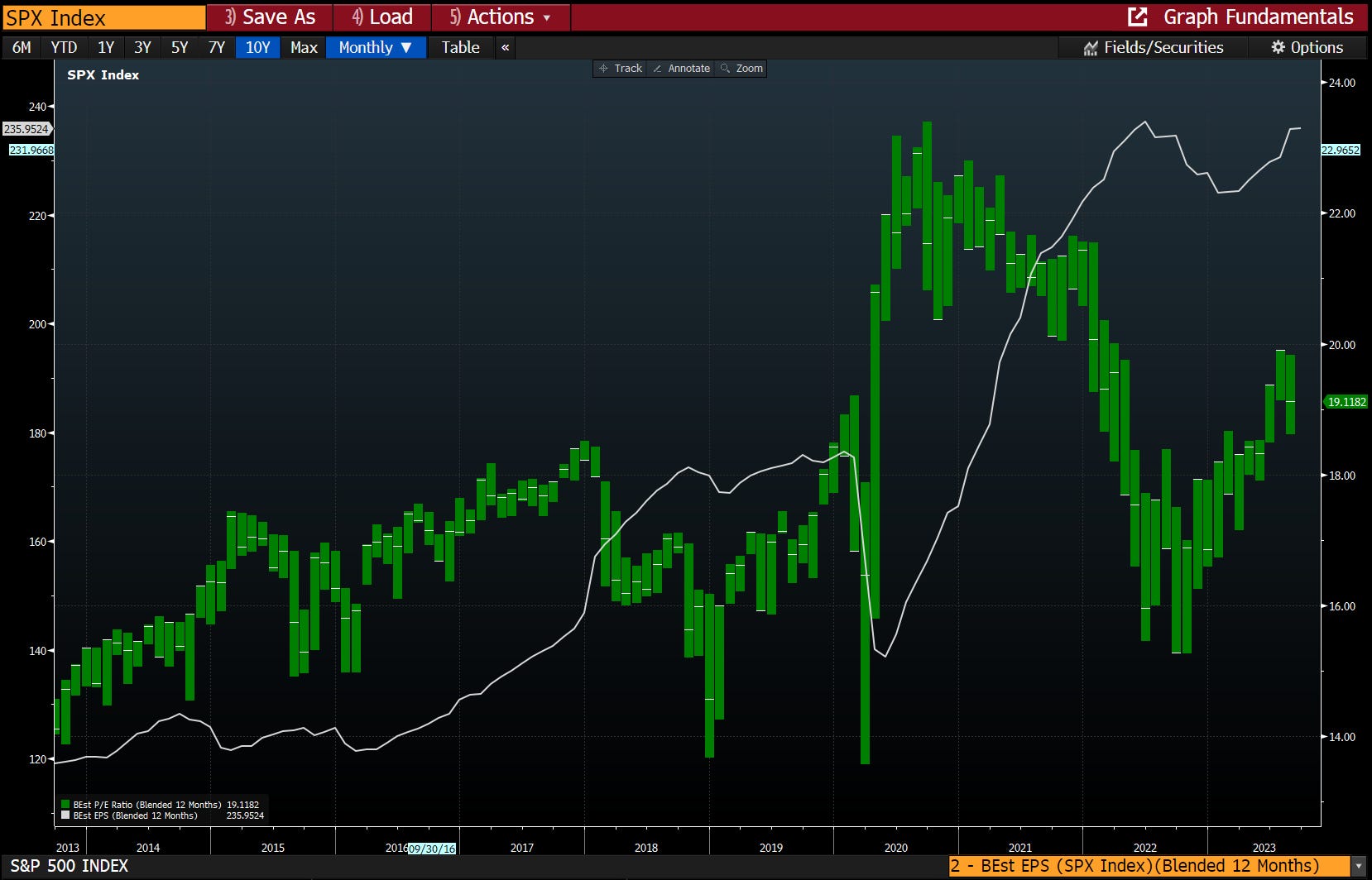Click the Fields/Securities chart icon
The image size is (1372, 880).
[1091, 48]
